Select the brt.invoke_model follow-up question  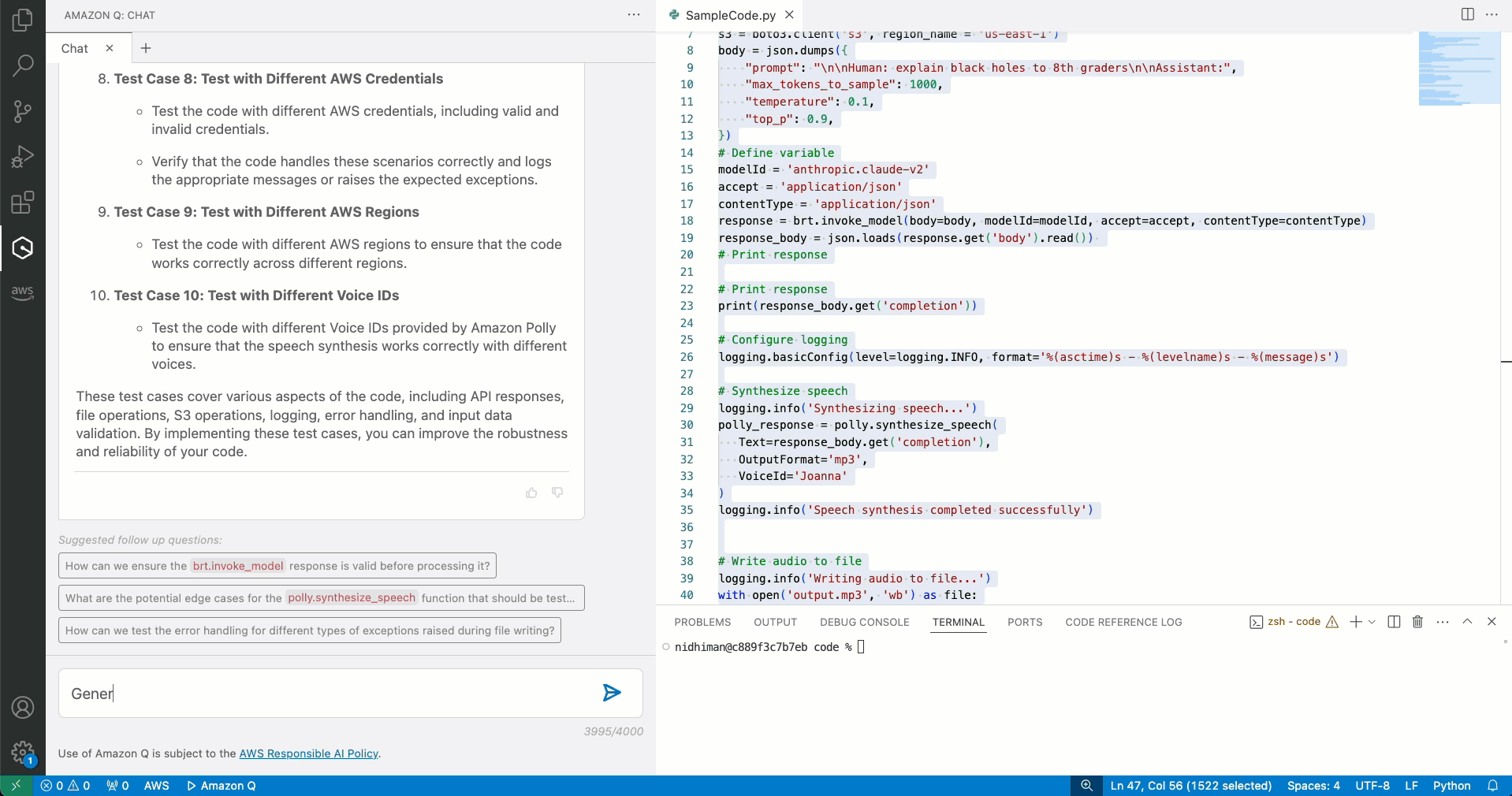point(276,566)
